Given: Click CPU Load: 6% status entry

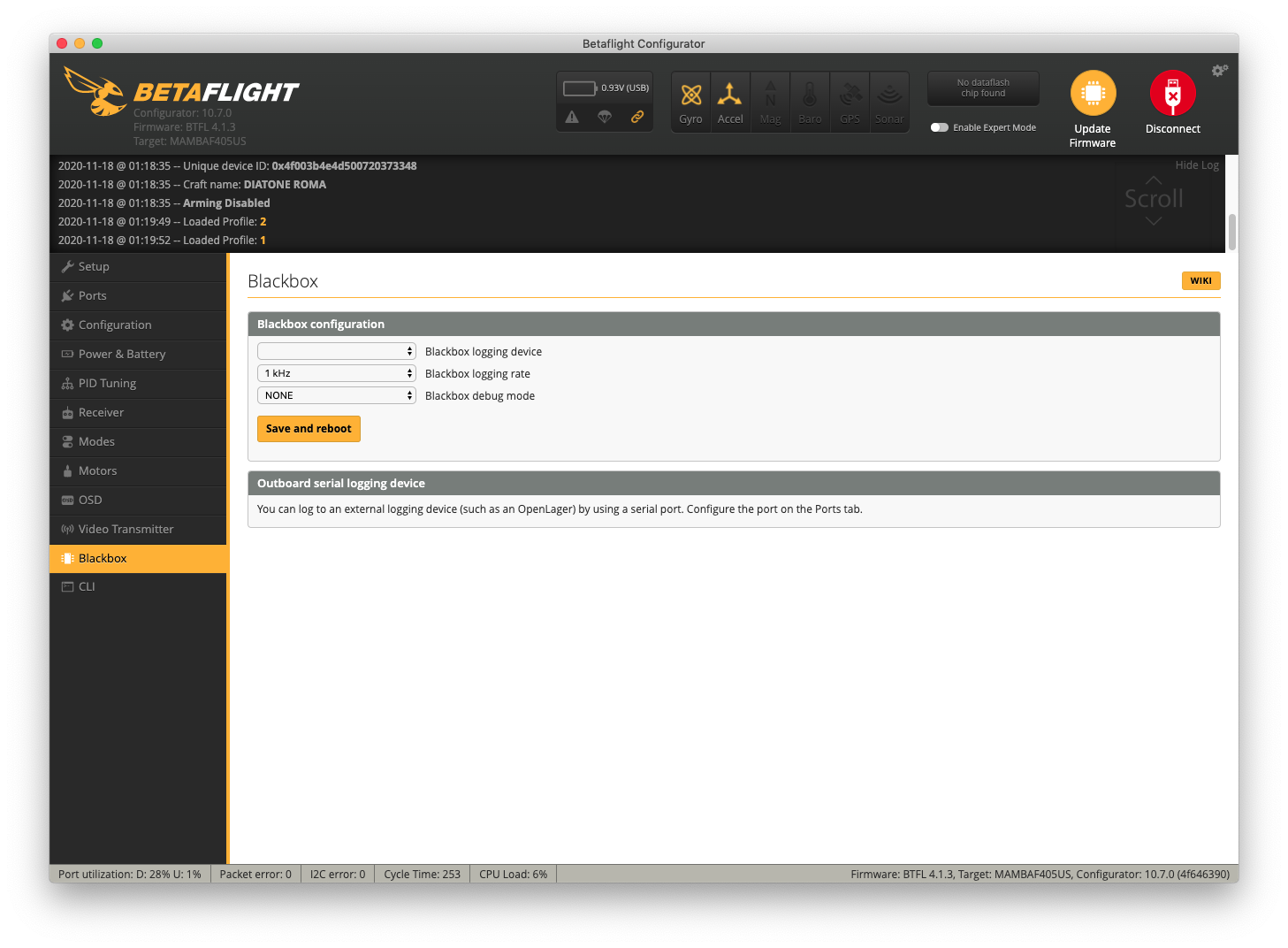Looking at the screenshot, I should (x=513, y=874).
